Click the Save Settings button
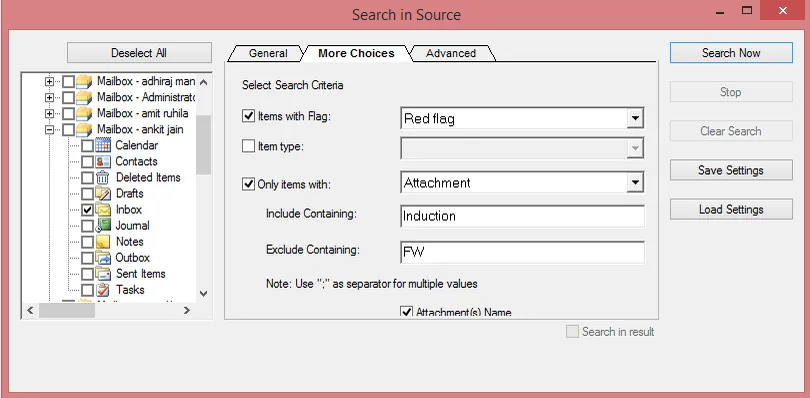810x398 pixels. 731,170
